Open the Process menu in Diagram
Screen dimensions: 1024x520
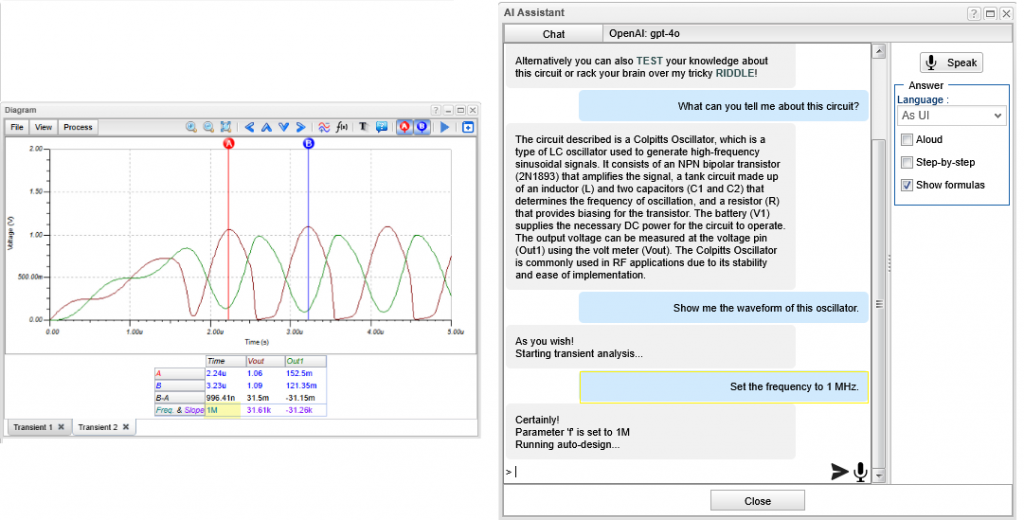point(78,127)
